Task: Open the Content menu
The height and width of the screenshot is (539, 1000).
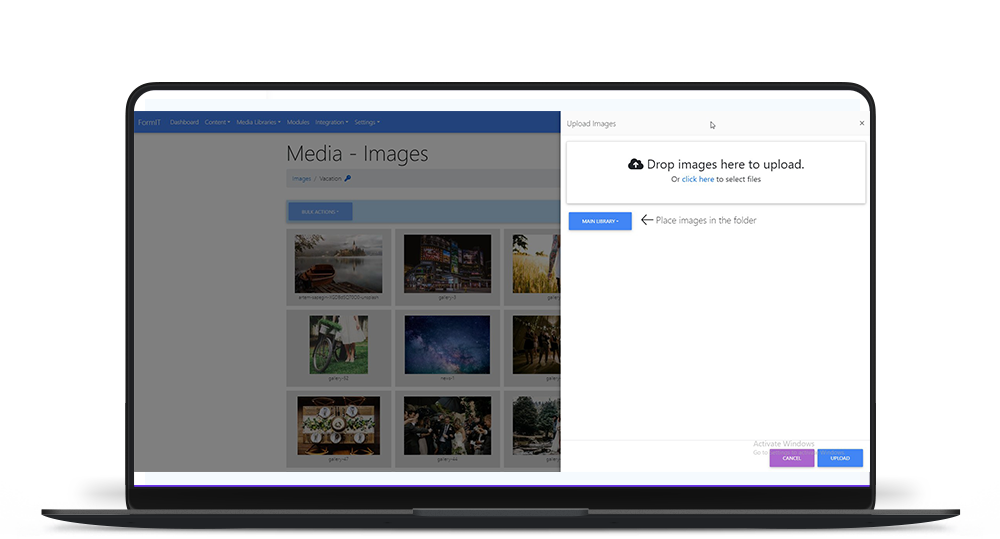Action: 217,122
